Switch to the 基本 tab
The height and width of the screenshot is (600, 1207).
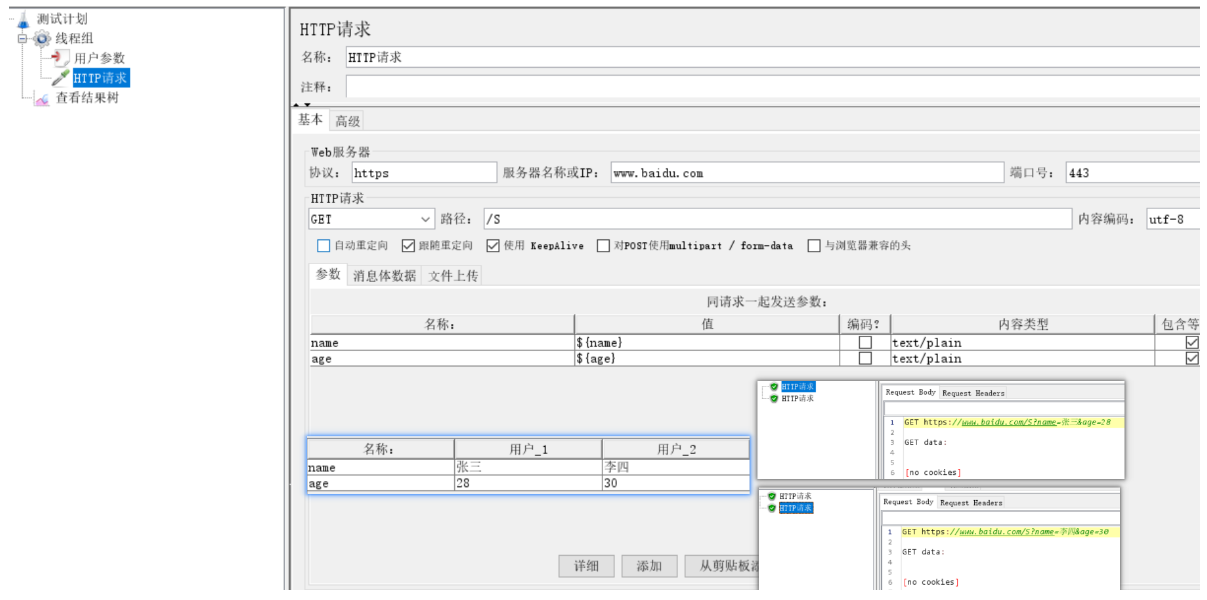(x=311, y=120)
